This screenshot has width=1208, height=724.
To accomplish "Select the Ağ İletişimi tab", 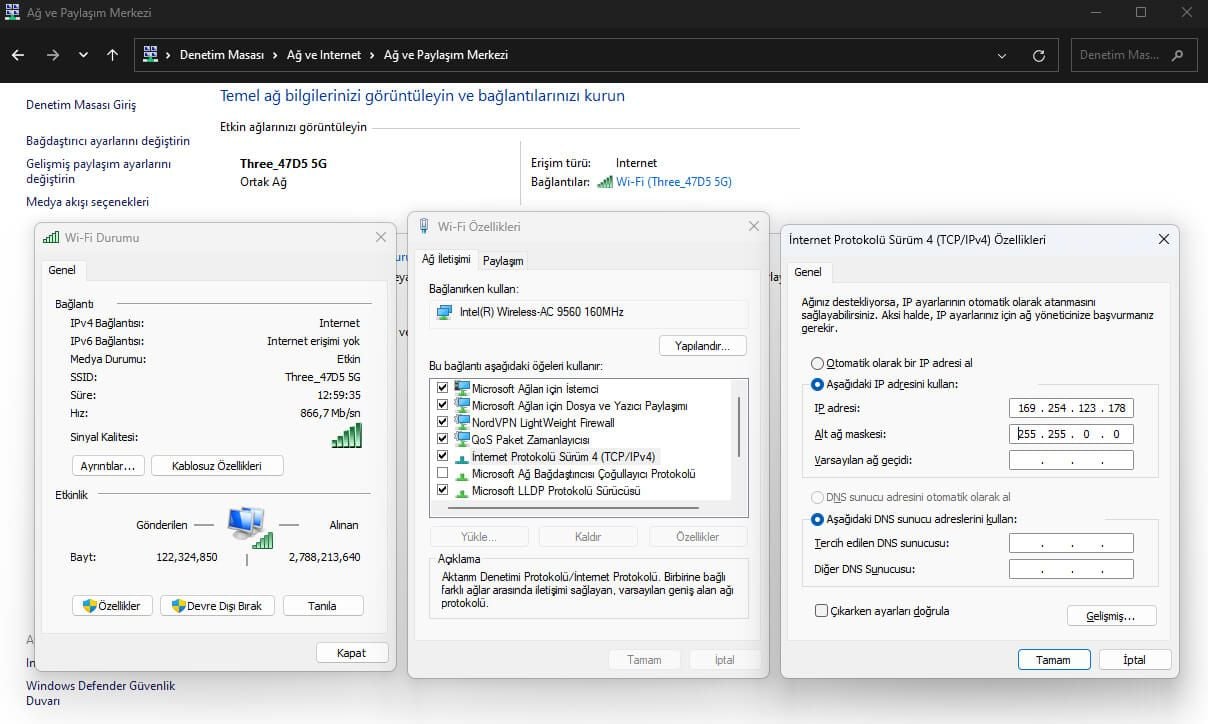I will pos(446,259).
